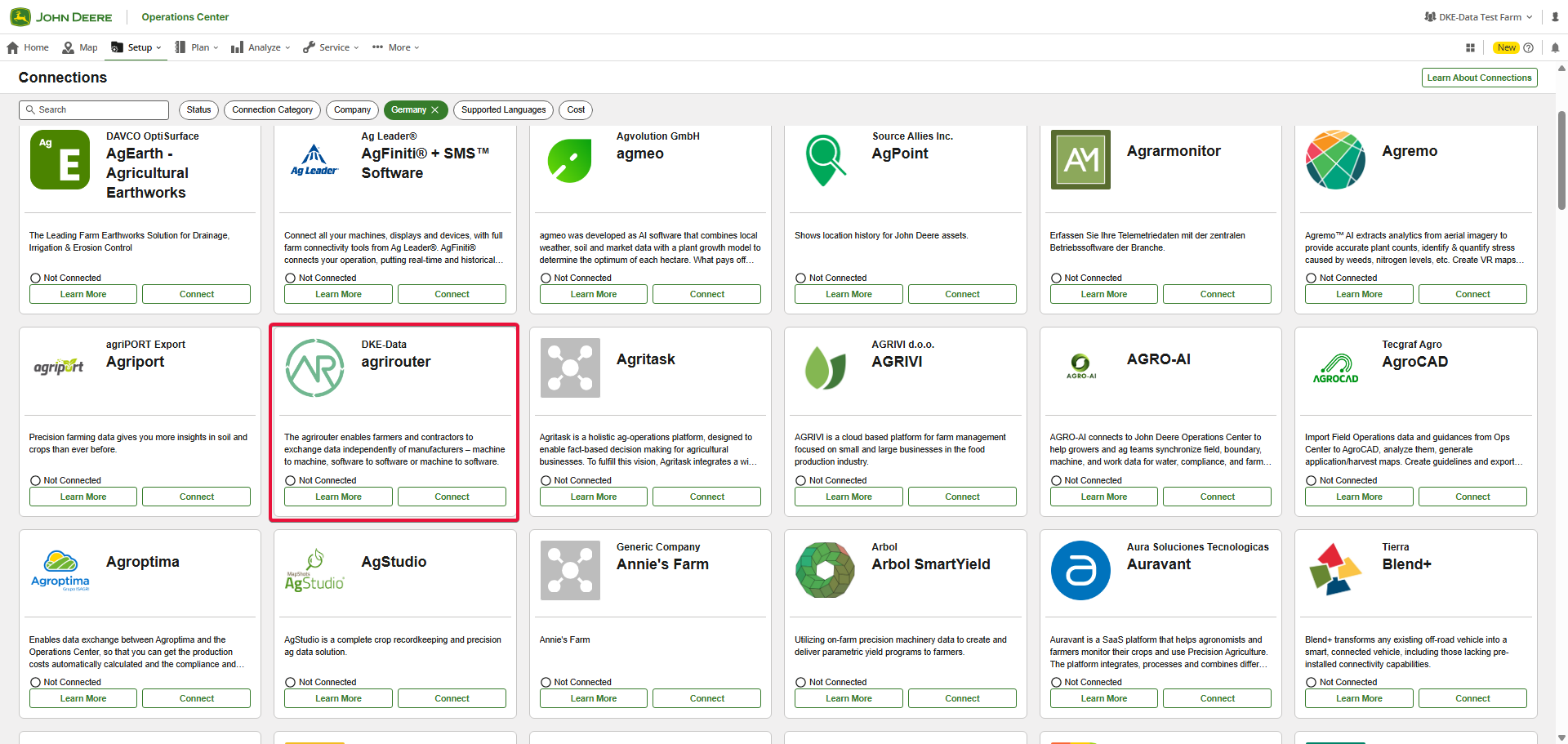Image resolution: width=1568 pixels, height=744 pixels.
Task: Click the Blend+ colorful logo
Action: pyautogui.click(x=1335, y=569)
